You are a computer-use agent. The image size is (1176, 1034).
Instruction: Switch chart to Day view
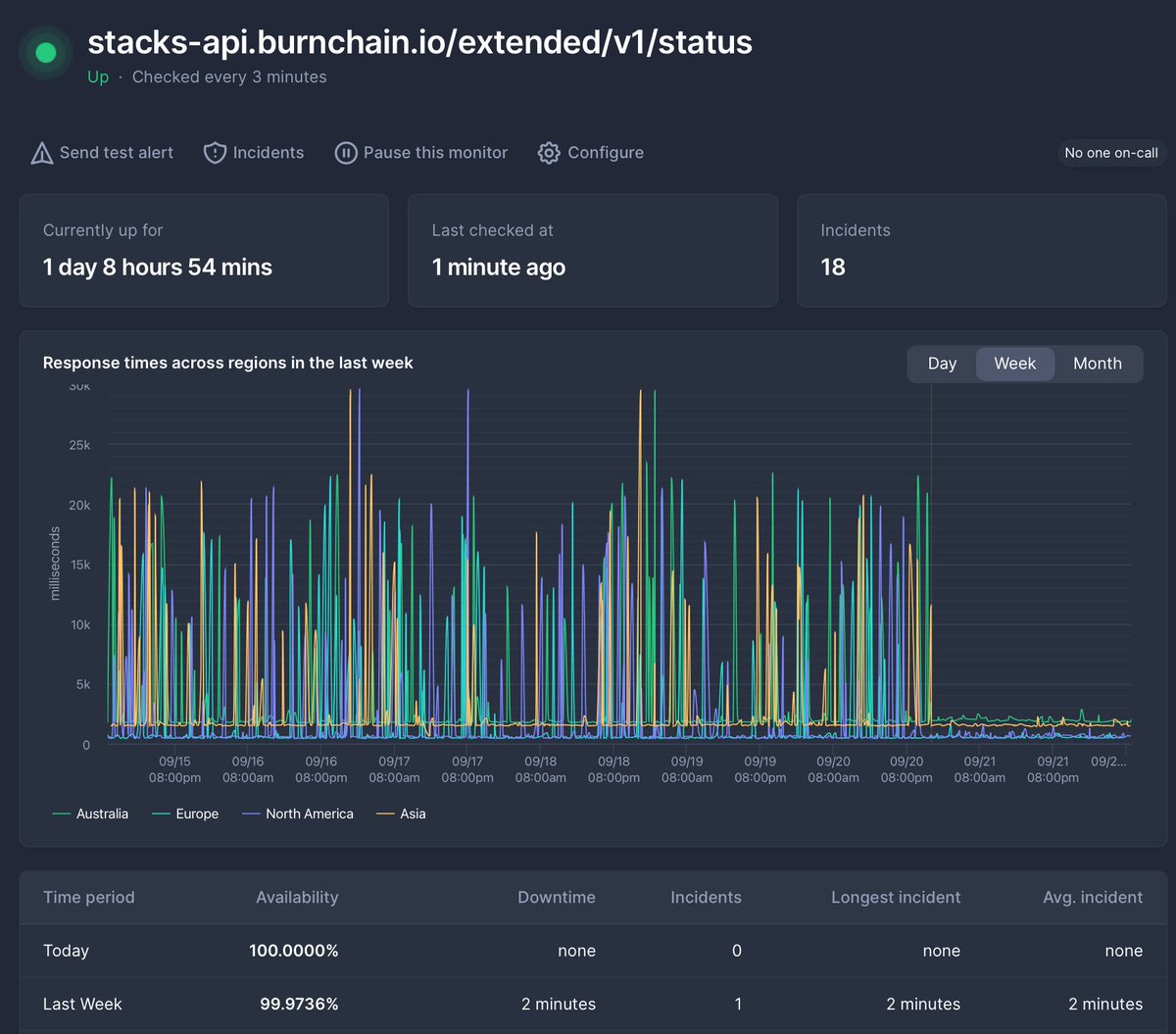tap(942, 364)
